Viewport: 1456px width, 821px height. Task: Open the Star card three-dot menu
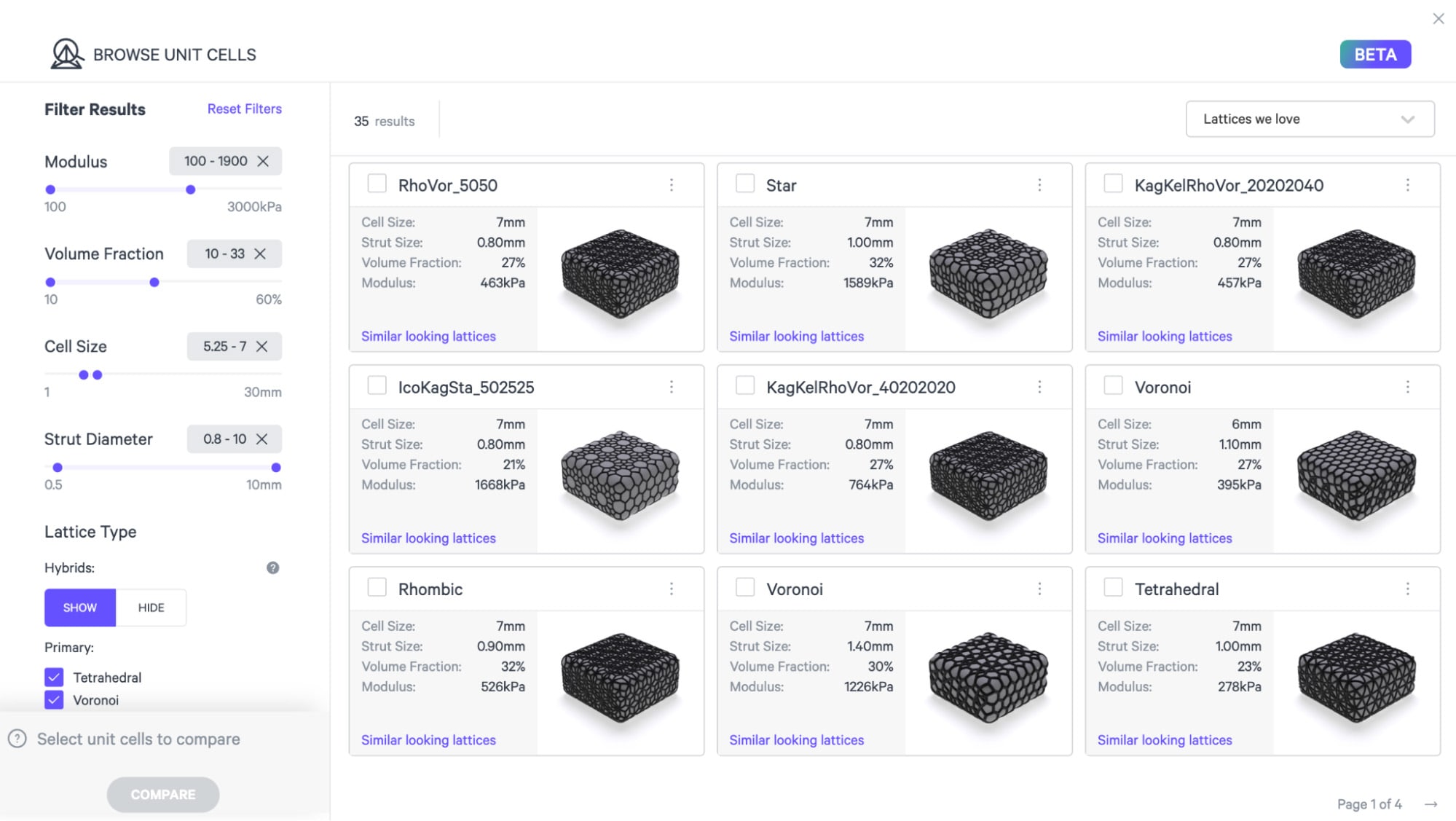[x=1039, y=185]
